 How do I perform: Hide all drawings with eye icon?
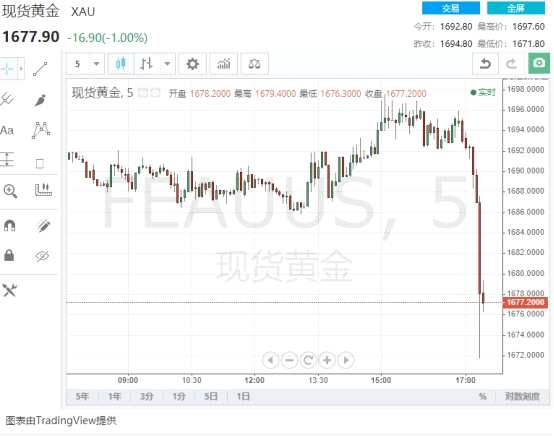click(x=42, y=255)
